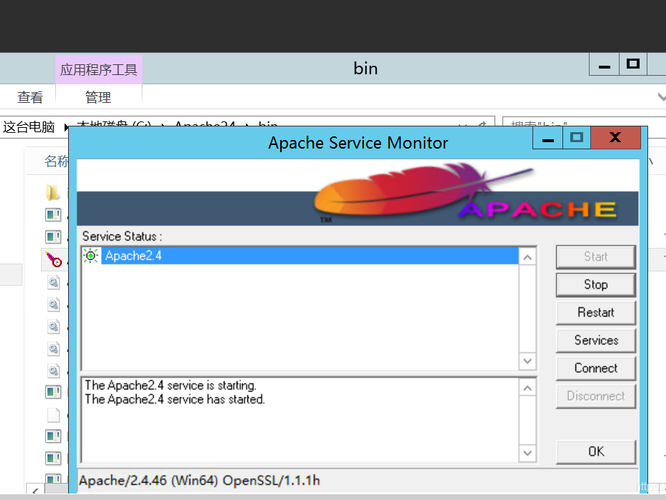Click the Apache/2.4.46 version status bar text
This screenshot has height=500, width=666.
199,480
